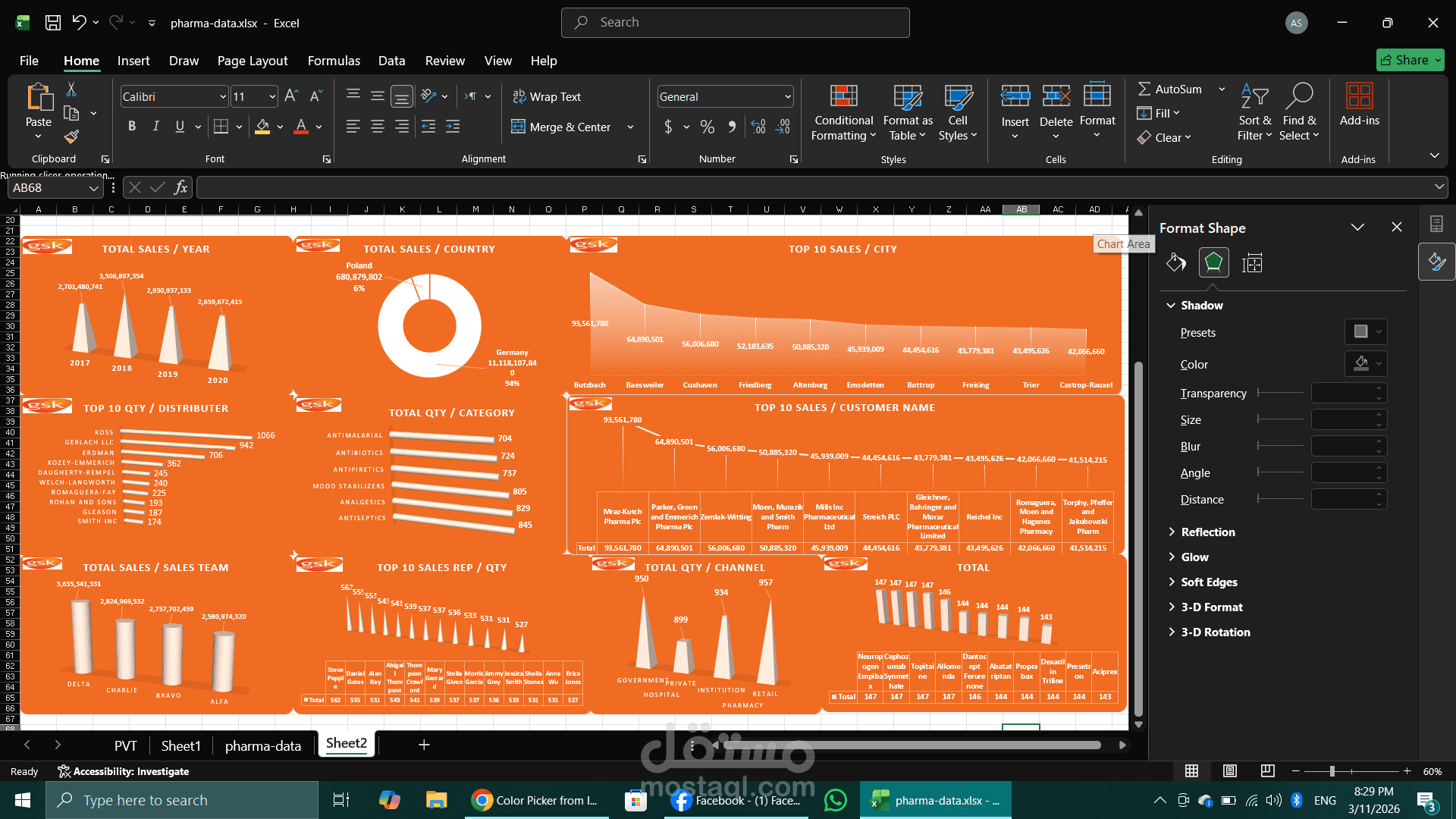Screen dimensions: 1456x819
Task: Apply Accounting dollar number format
Action: click(x=668, y=127)
